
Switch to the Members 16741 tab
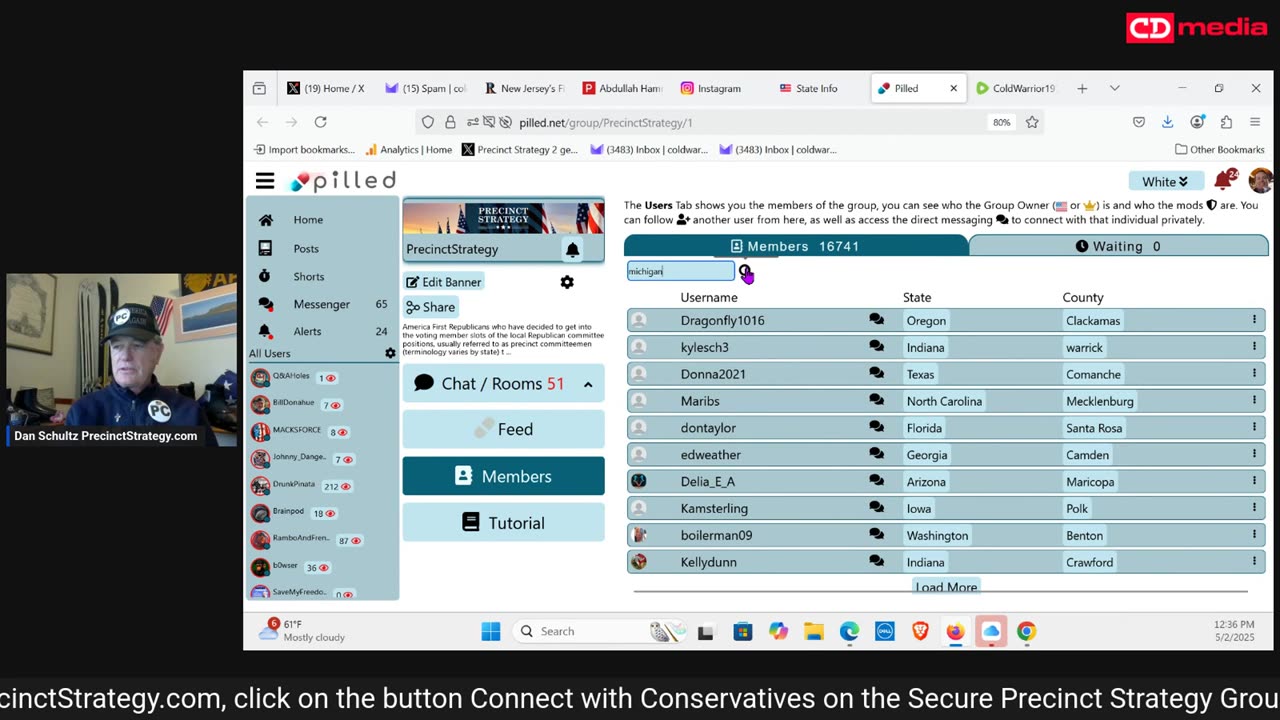pyautogui.click(x=795, y=246)
